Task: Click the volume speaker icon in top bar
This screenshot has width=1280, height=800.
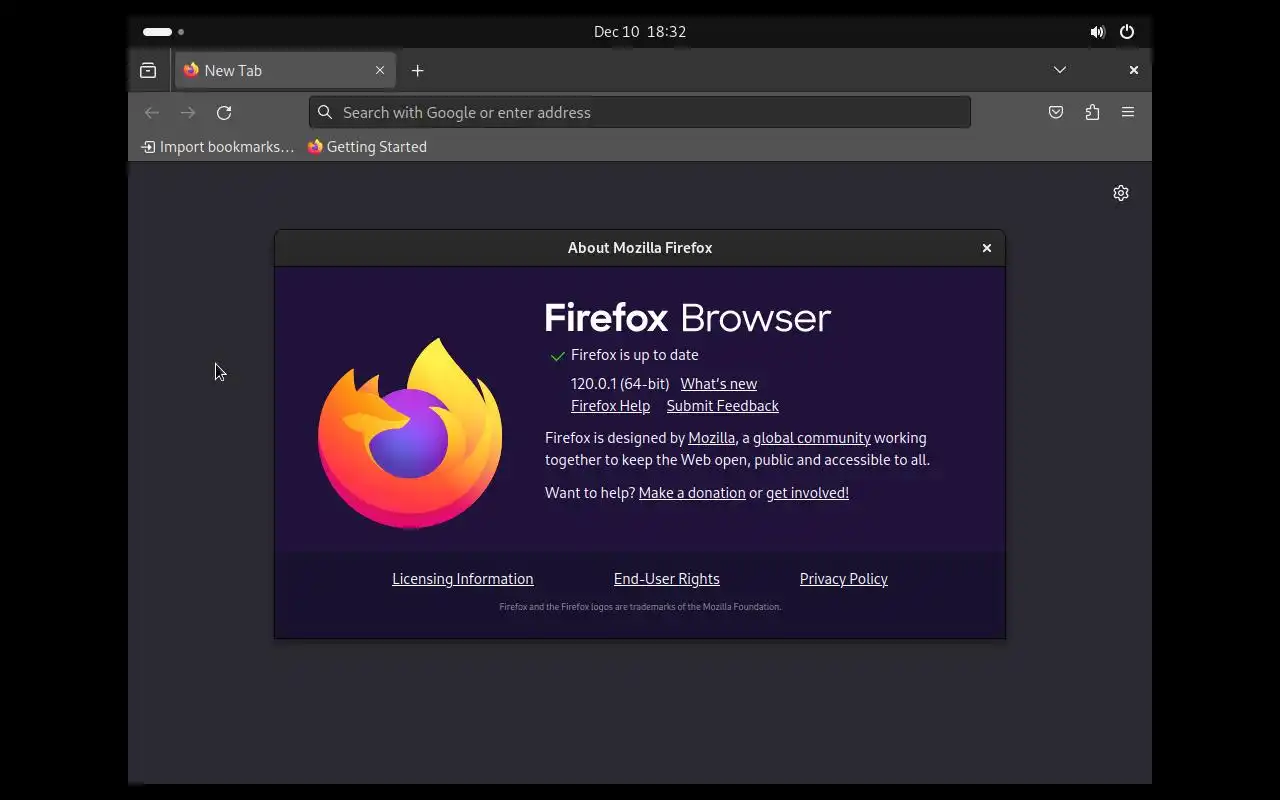Action: [1097, 32]
